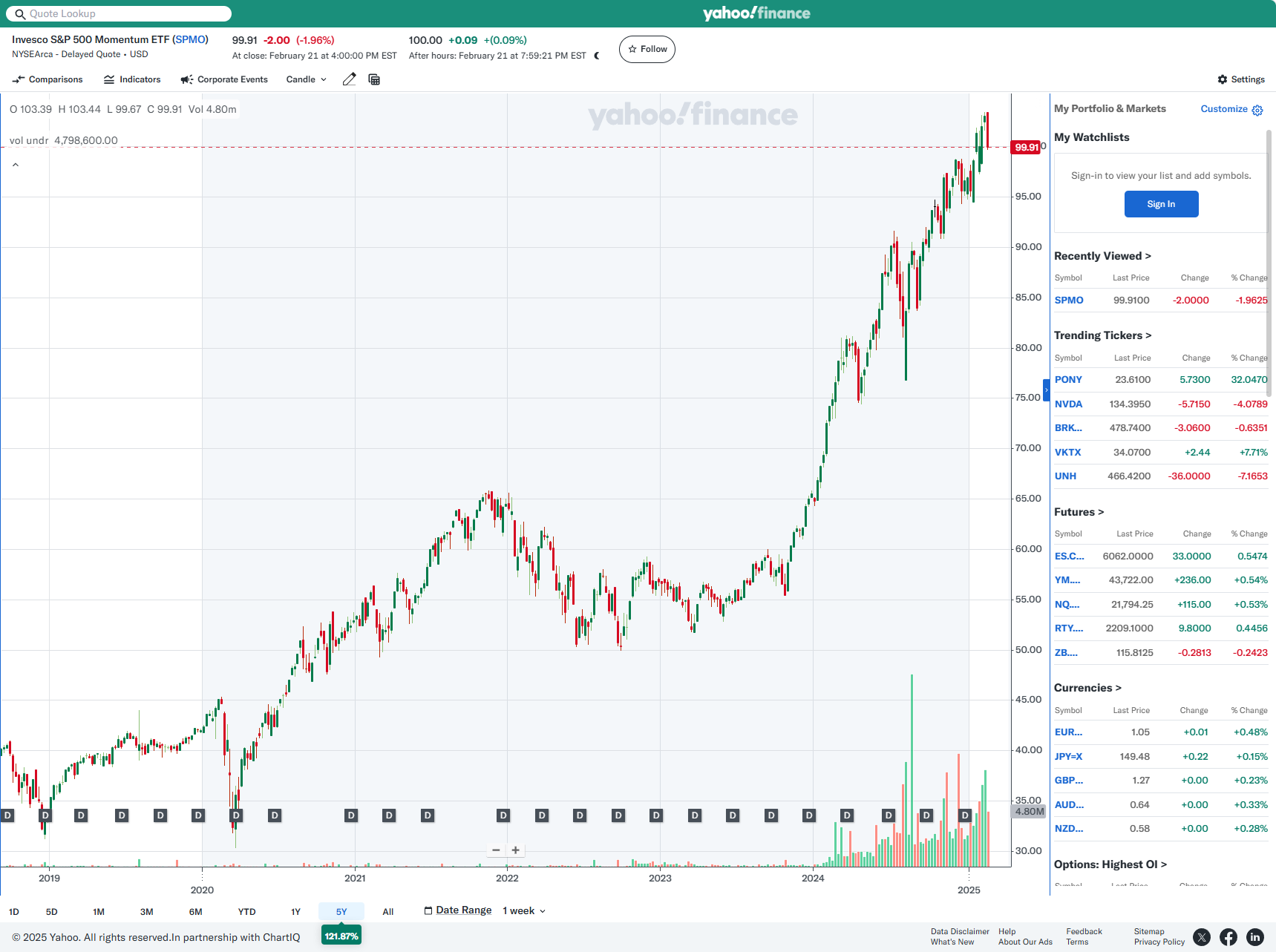Collapse the volume underlay panel caret
This screenshot has width=1276, height=952.
[16, 165]
